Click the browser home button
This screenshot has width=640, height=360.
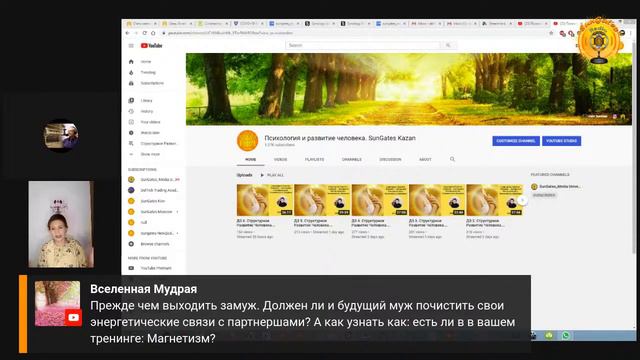(153, 33)
